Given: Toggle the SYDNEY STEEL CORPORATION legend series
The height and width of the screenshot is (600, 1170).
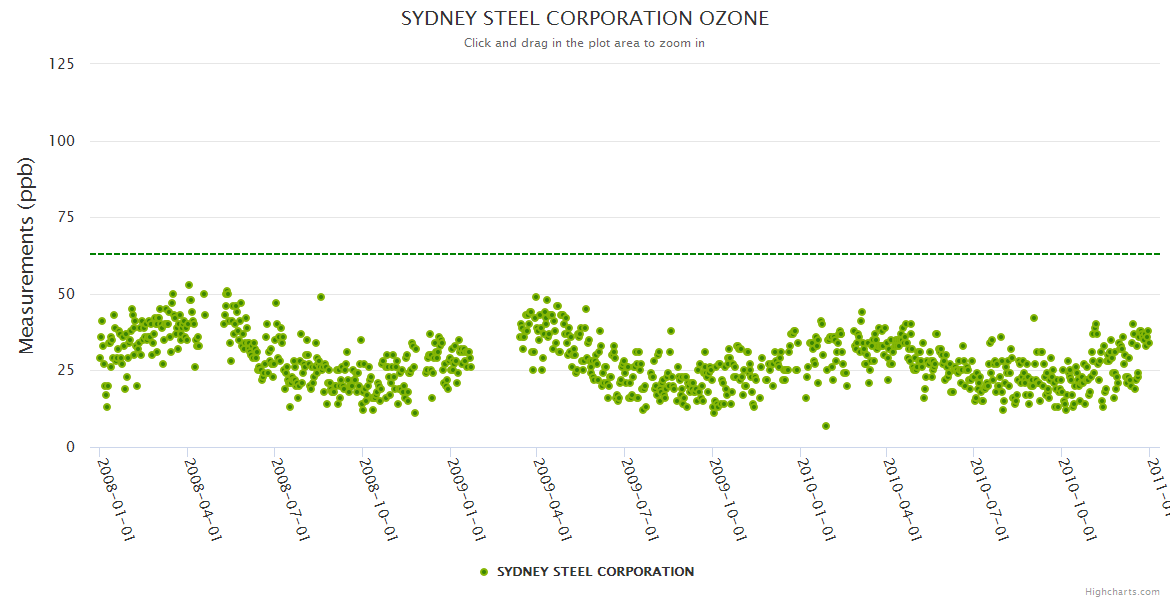Looking at the screenshot, I should click(x=595, y=572).
